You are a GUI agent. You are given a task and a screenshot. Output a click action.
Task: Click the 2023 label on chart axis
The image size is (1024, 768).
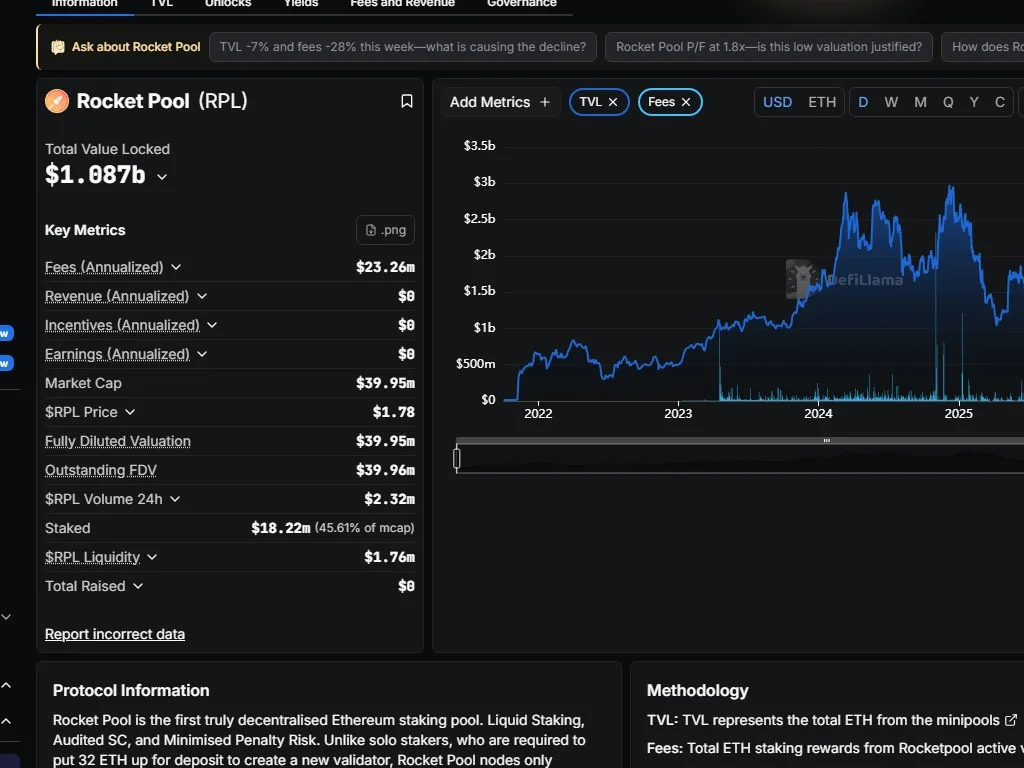(x=678, y=413)
